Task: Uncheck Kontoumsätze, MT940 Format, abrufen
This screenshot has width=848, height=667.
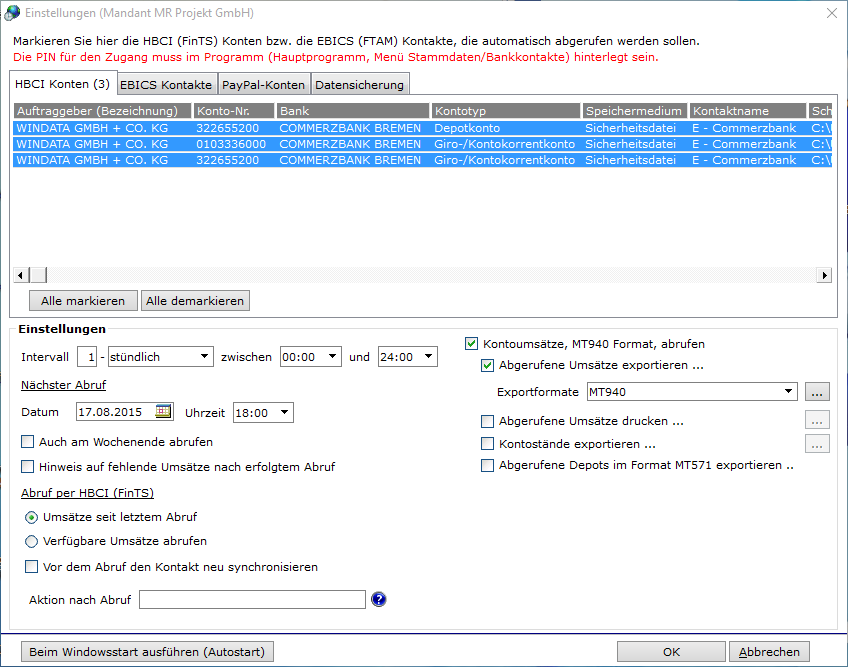Action: (471, 344)
